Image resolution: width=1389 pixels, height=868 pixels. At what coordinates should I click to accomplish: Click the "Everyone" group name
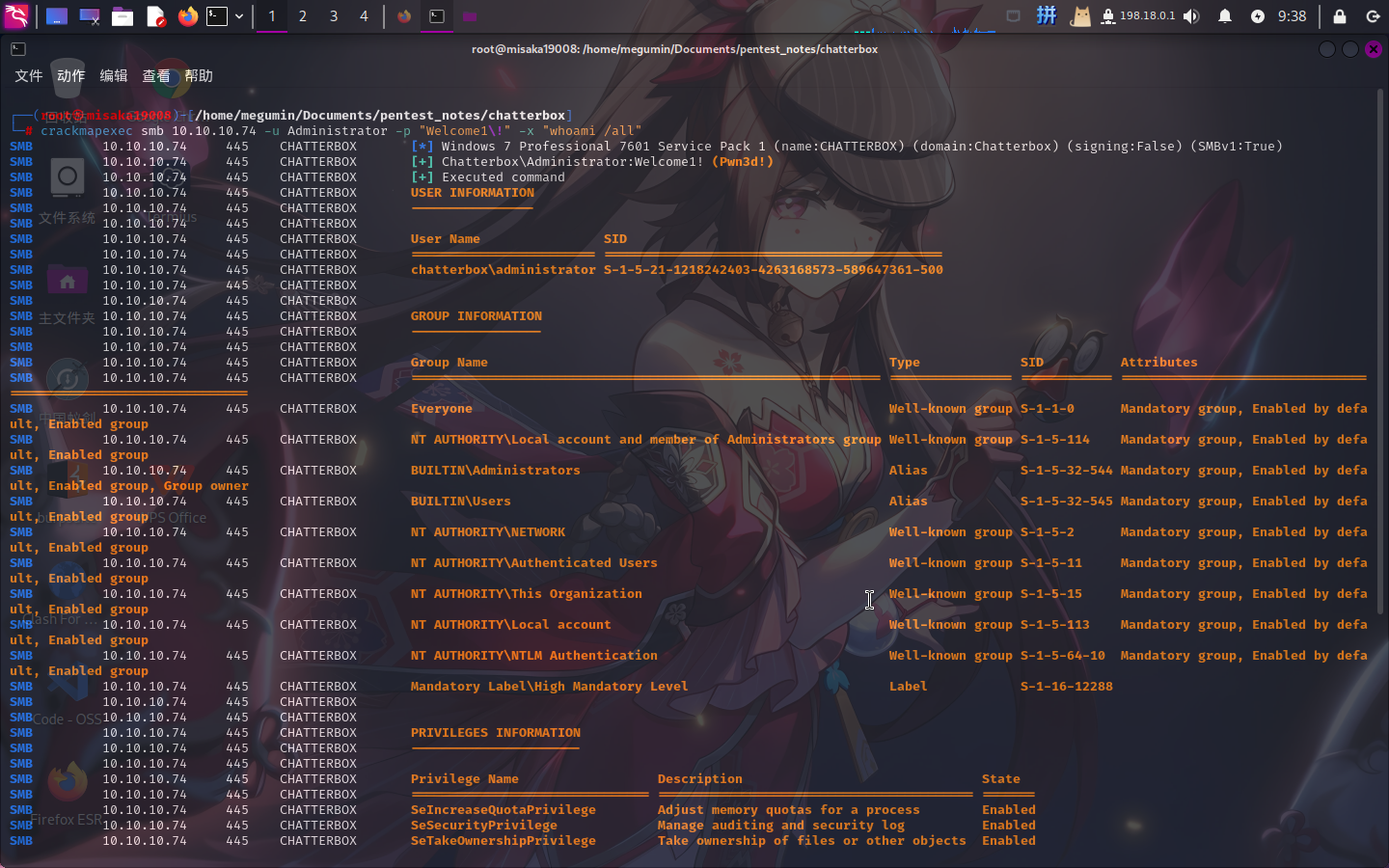[442, 409]
